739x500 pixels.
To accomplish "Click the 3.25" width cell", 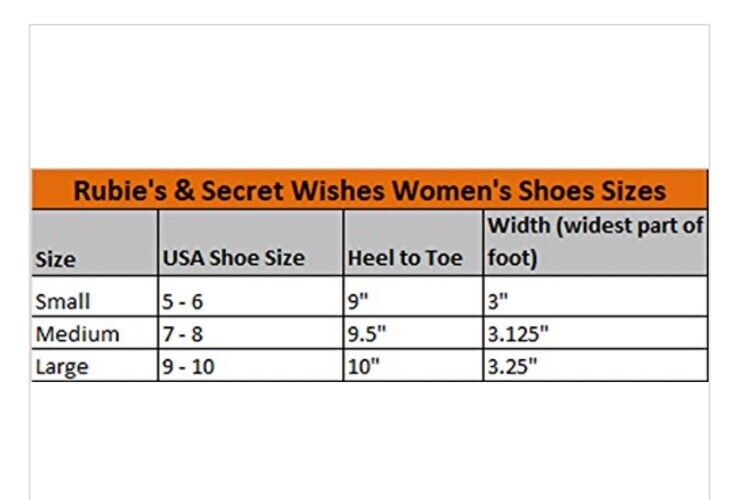I will 596,365.
